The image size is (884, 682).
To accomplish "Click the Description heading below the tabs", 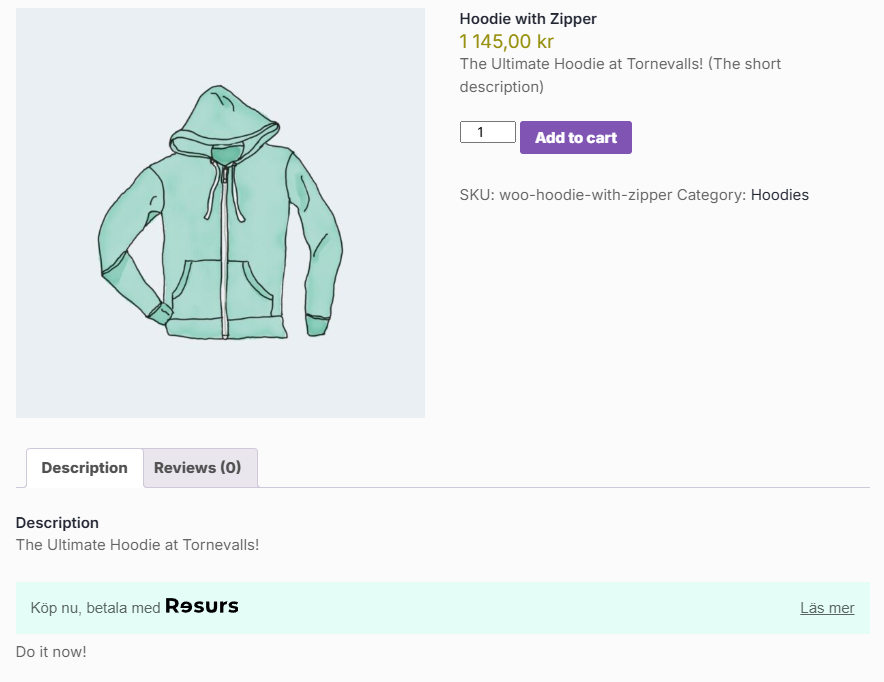I will (57, 522).
